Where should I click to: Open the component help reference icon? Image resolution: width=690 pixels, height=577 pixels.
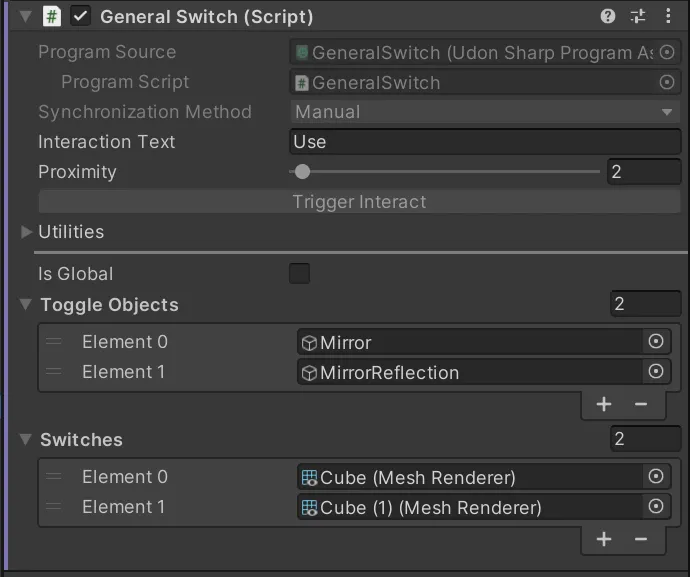(608, 16)
